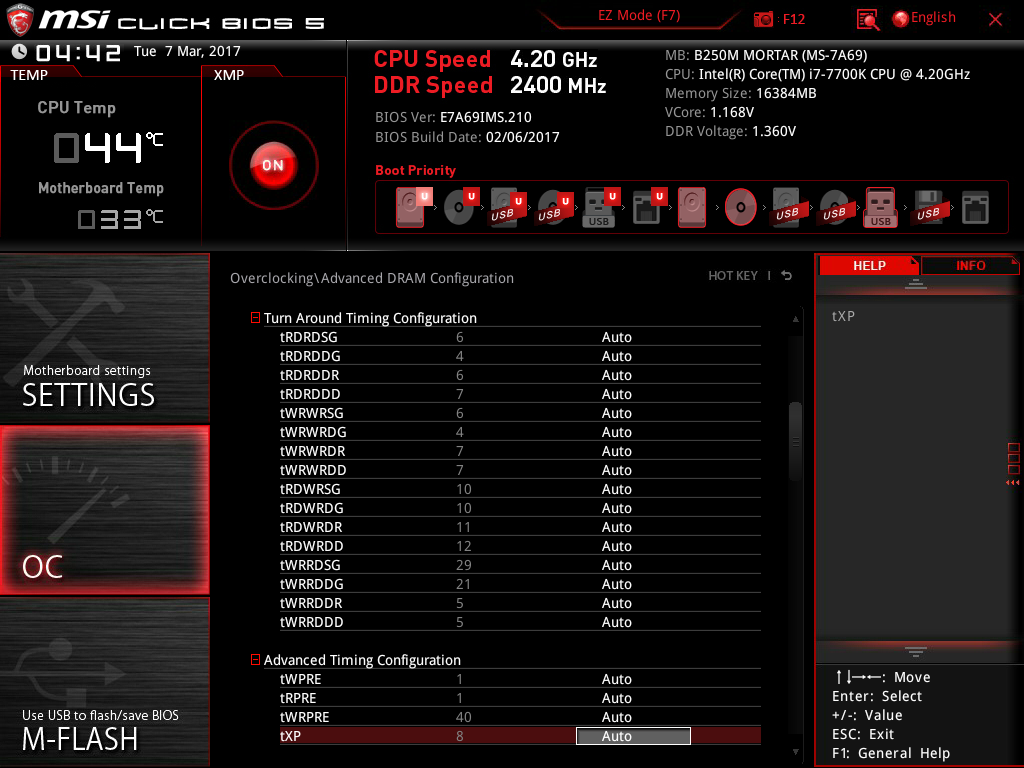Open the English language selector
This screenshot has height=768, width=1024.
pyautogui.click(x=923, y=18)
